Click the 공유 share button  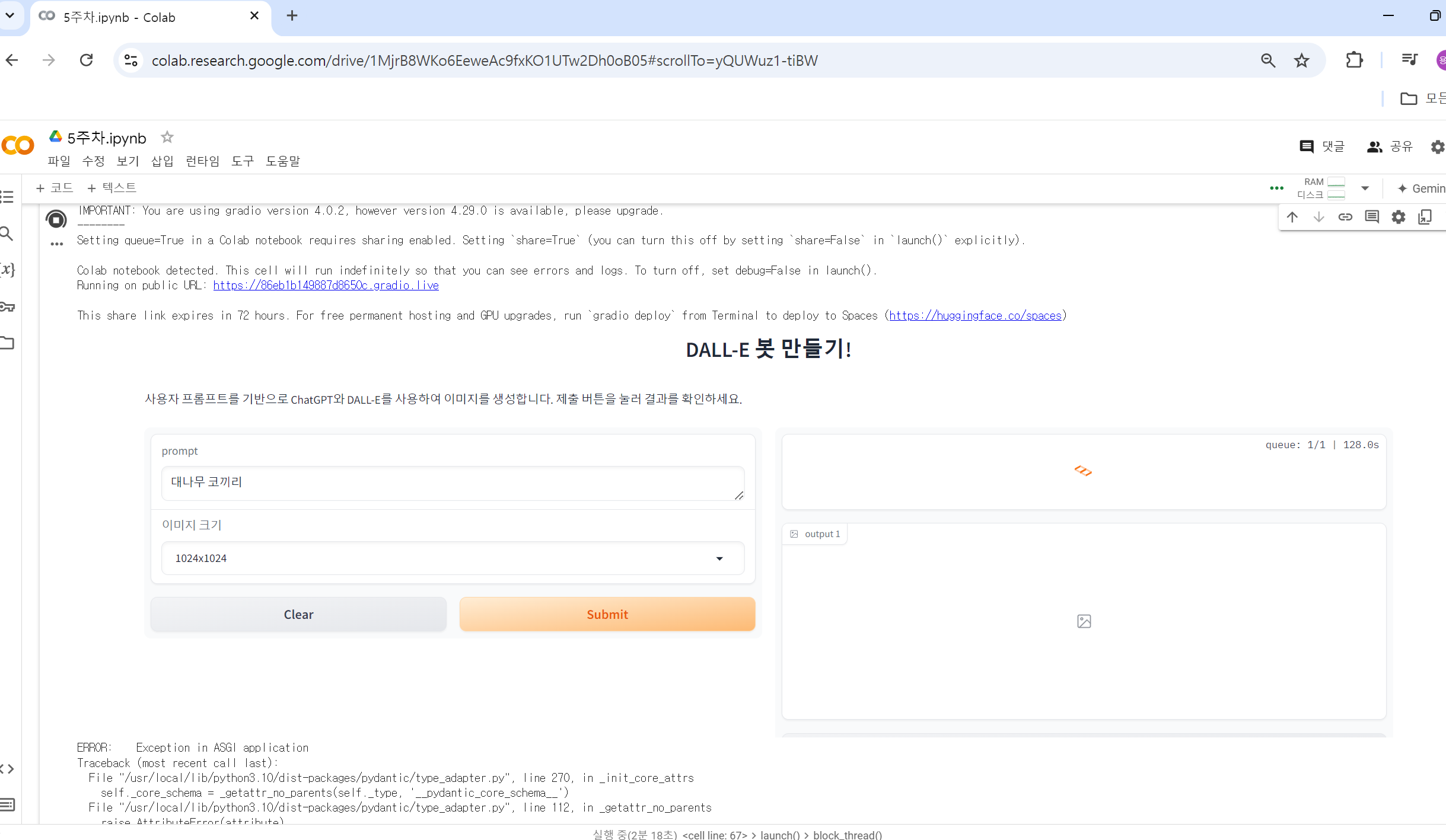tap(1390, 146)
